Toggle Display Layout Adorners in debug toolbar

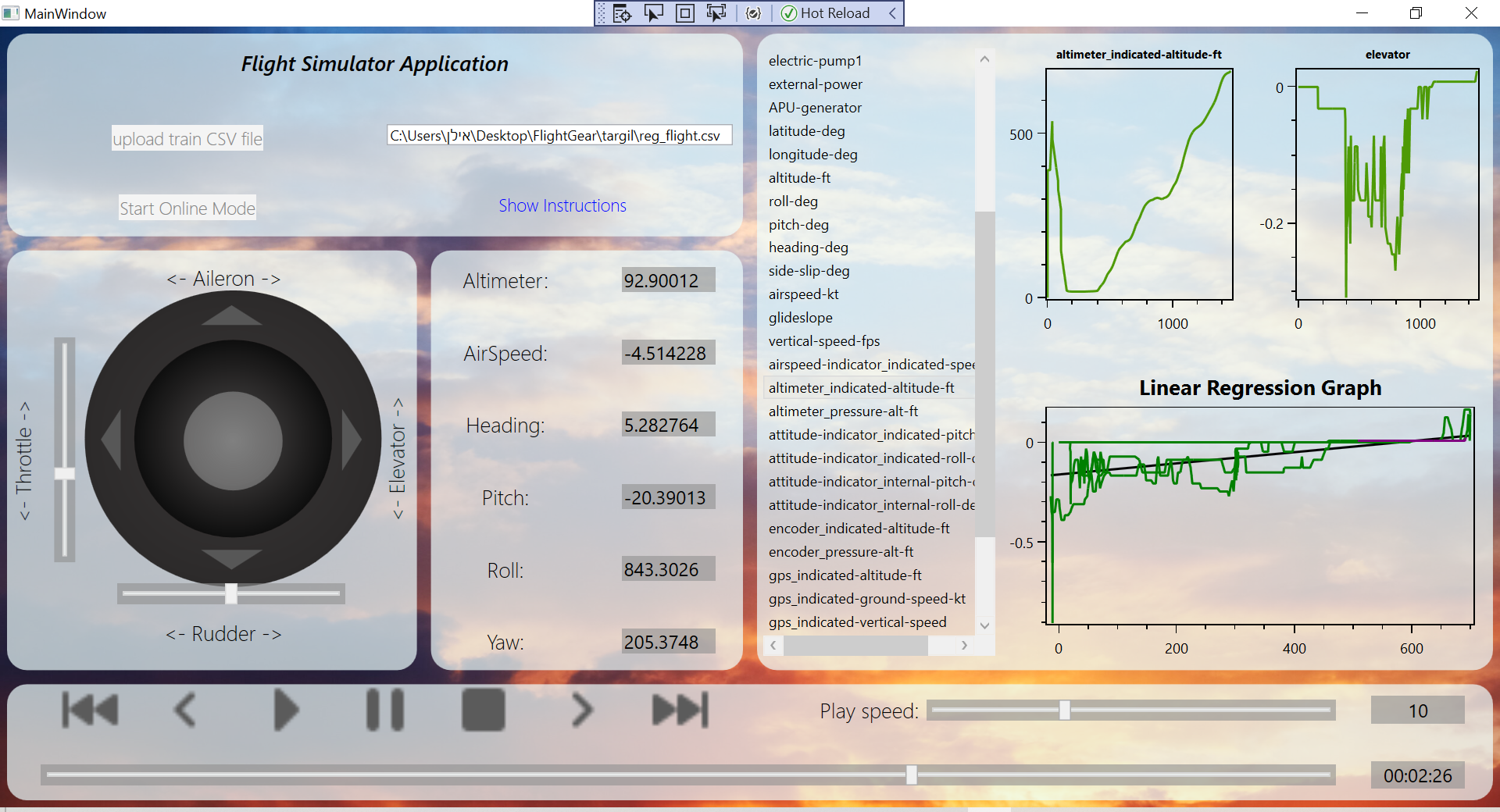coord(685,13)
